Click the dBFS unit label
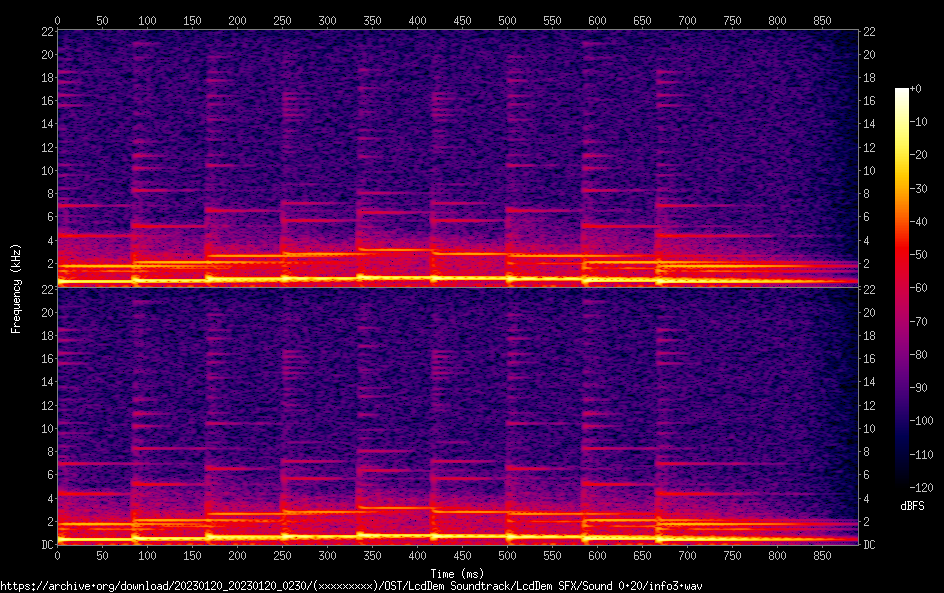944x593 pixels. (x=912, y=507)
